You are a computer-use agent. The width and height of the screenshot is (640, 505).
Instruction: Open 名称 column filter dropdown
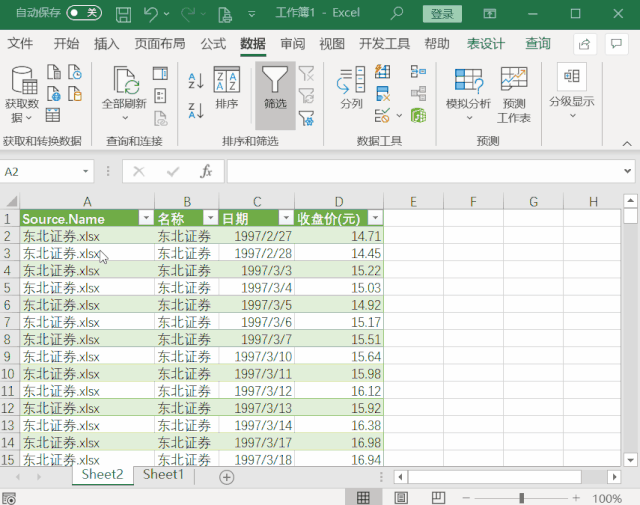[x=211, y=218]
